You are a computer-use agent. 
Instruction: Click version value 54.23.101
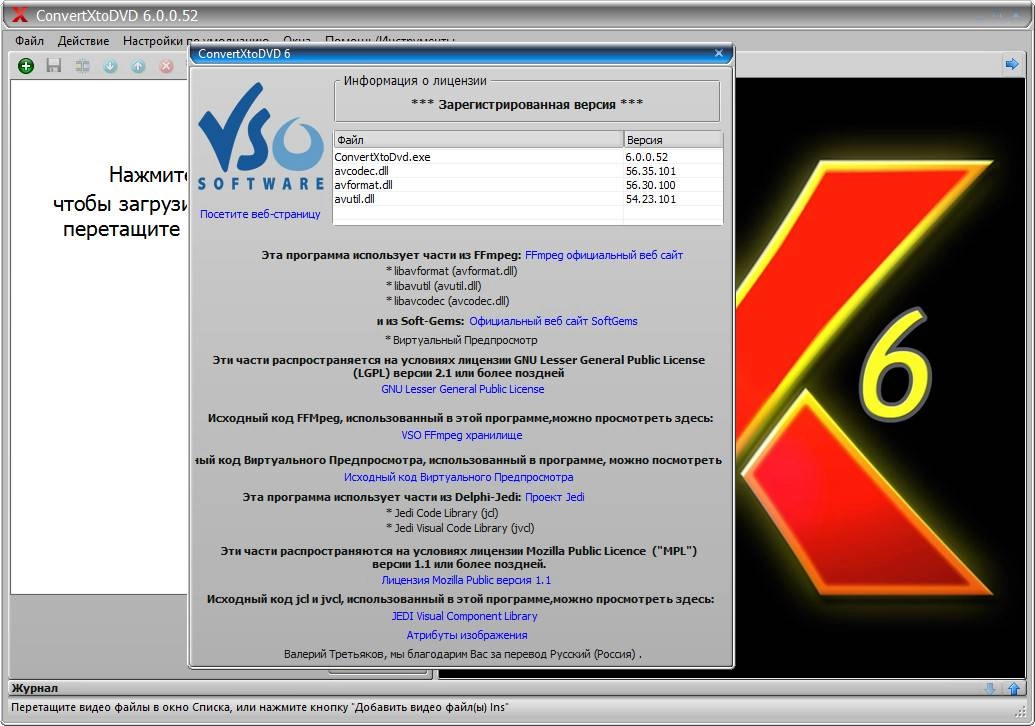coord(650,199)
